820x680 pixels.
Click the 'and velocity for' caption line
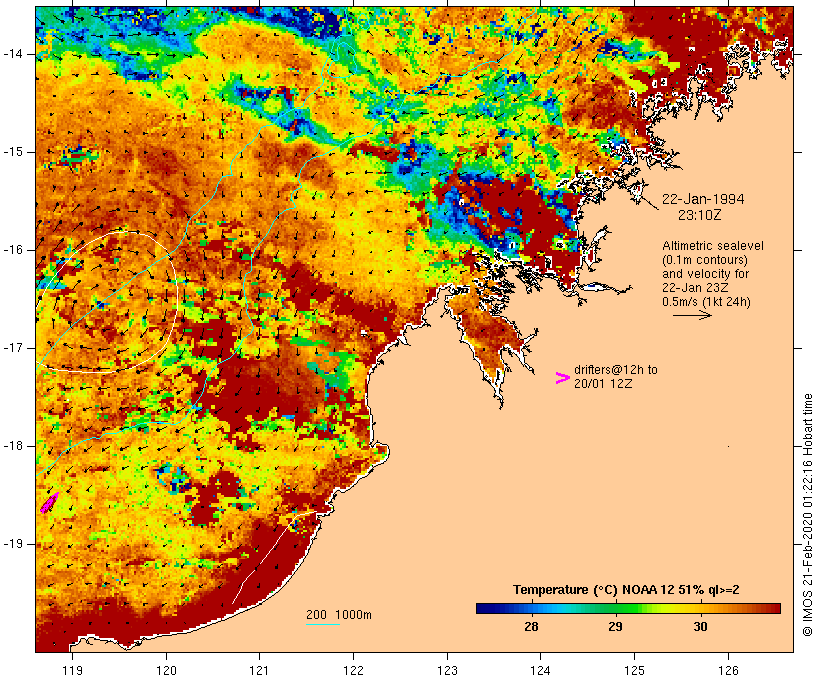[x=705, y=274]
